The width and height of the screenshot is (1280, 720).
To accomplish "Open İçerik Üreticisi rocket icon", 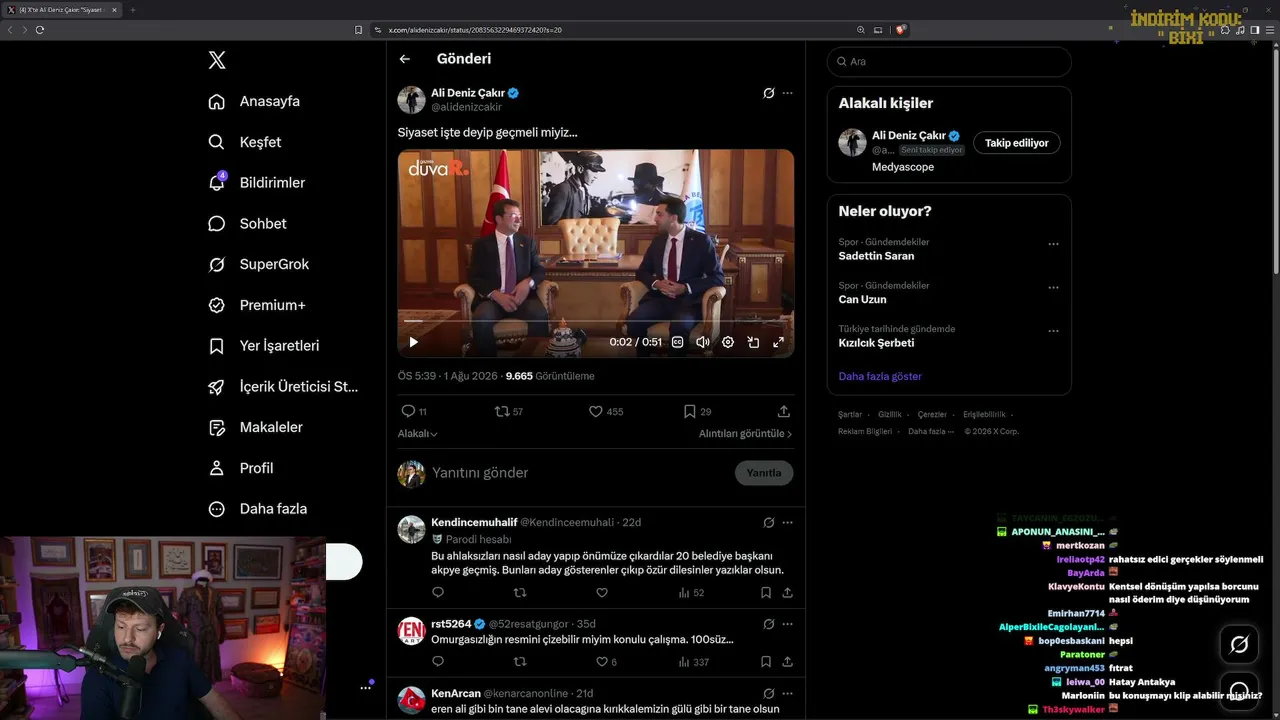I will (216, 387).
